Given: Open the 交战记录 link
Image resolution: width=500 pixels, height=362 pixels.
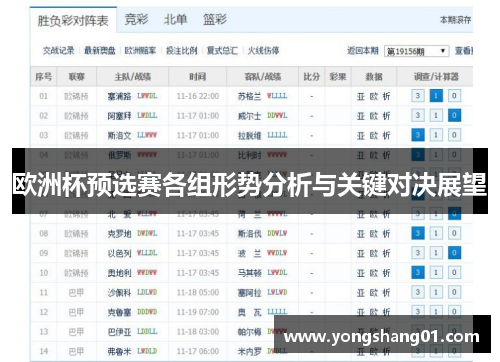Looking at the screenshot, I should tap(59, 51).
